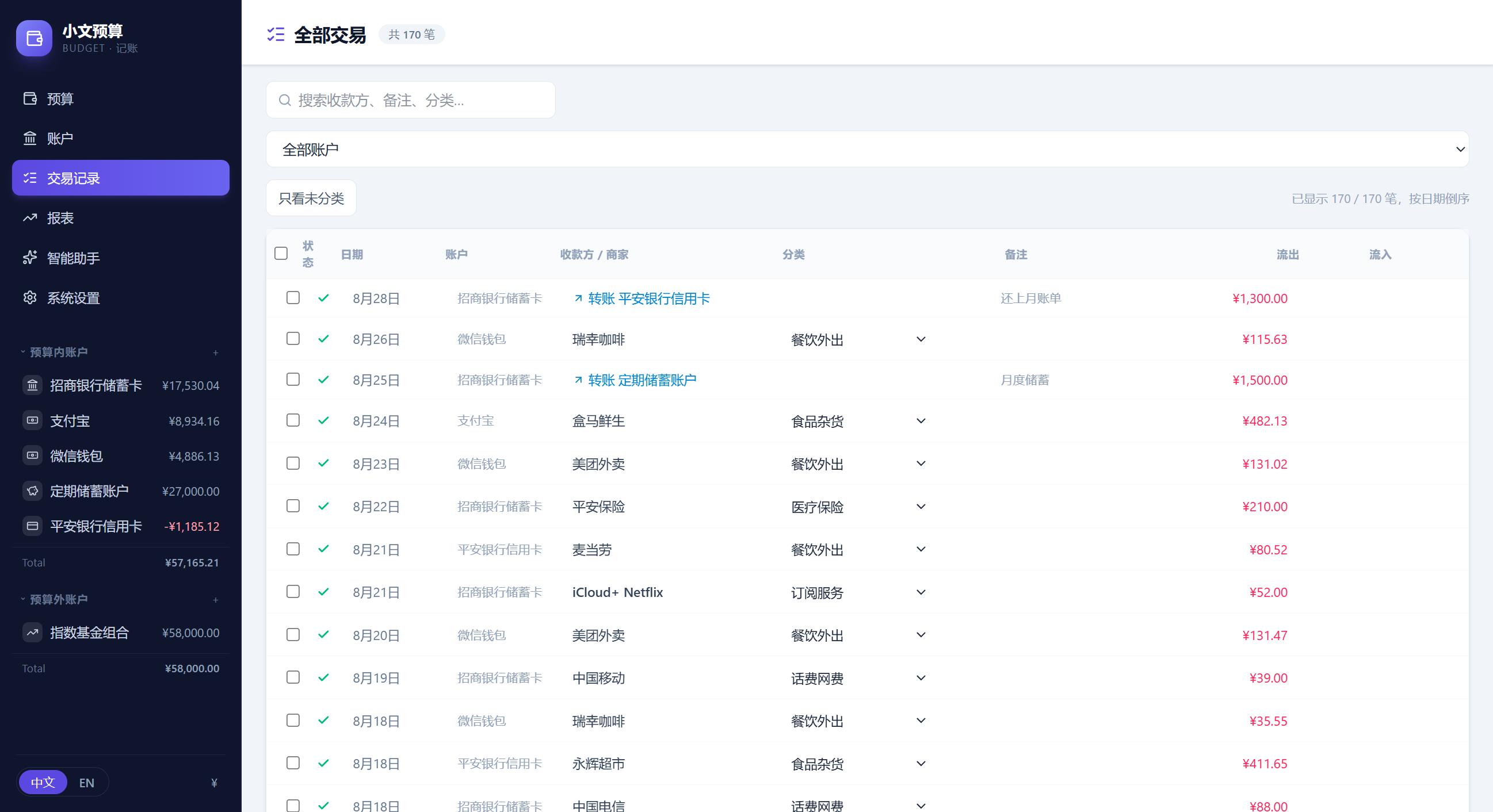Click the trend arrow icon beside 报表

click(30, 218)
